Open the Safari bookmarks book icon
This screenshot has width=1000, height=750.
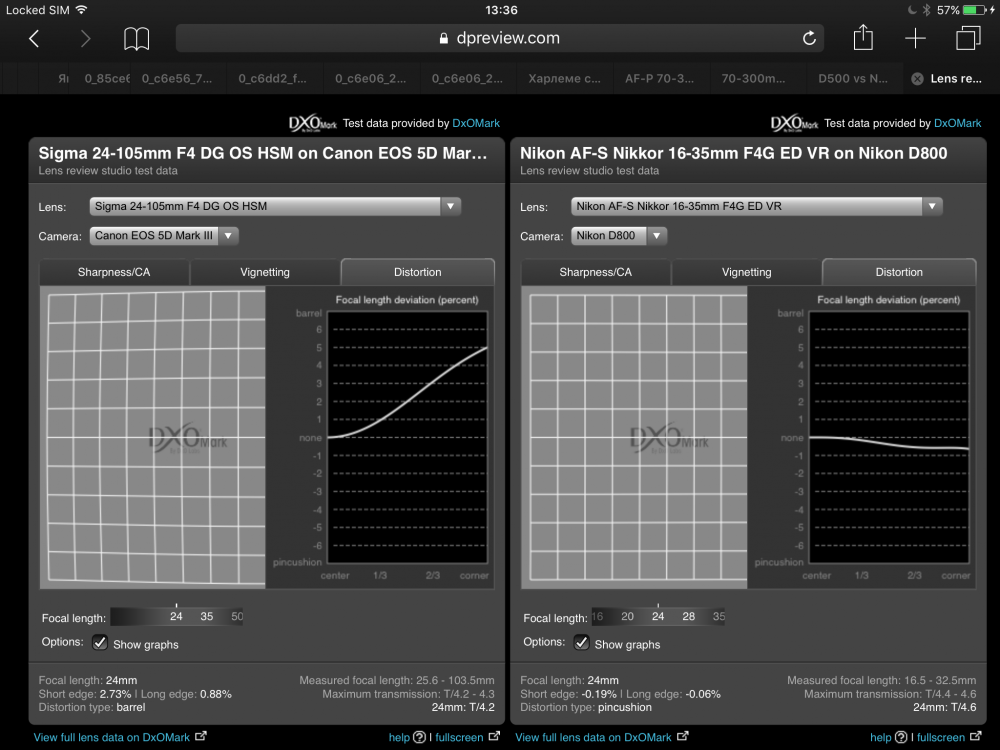coord(136,39)
